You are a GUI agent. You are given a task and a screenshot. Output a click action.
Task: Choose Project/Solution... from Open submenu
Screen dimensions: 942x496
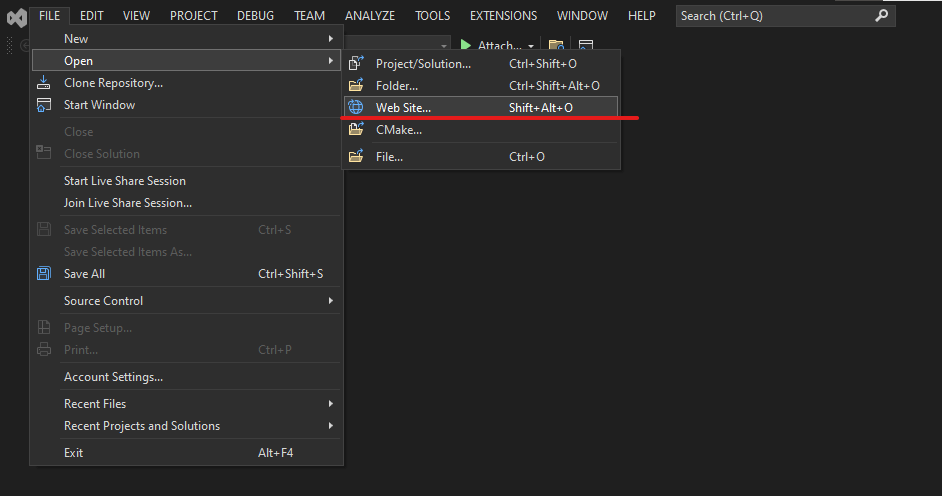481,64
